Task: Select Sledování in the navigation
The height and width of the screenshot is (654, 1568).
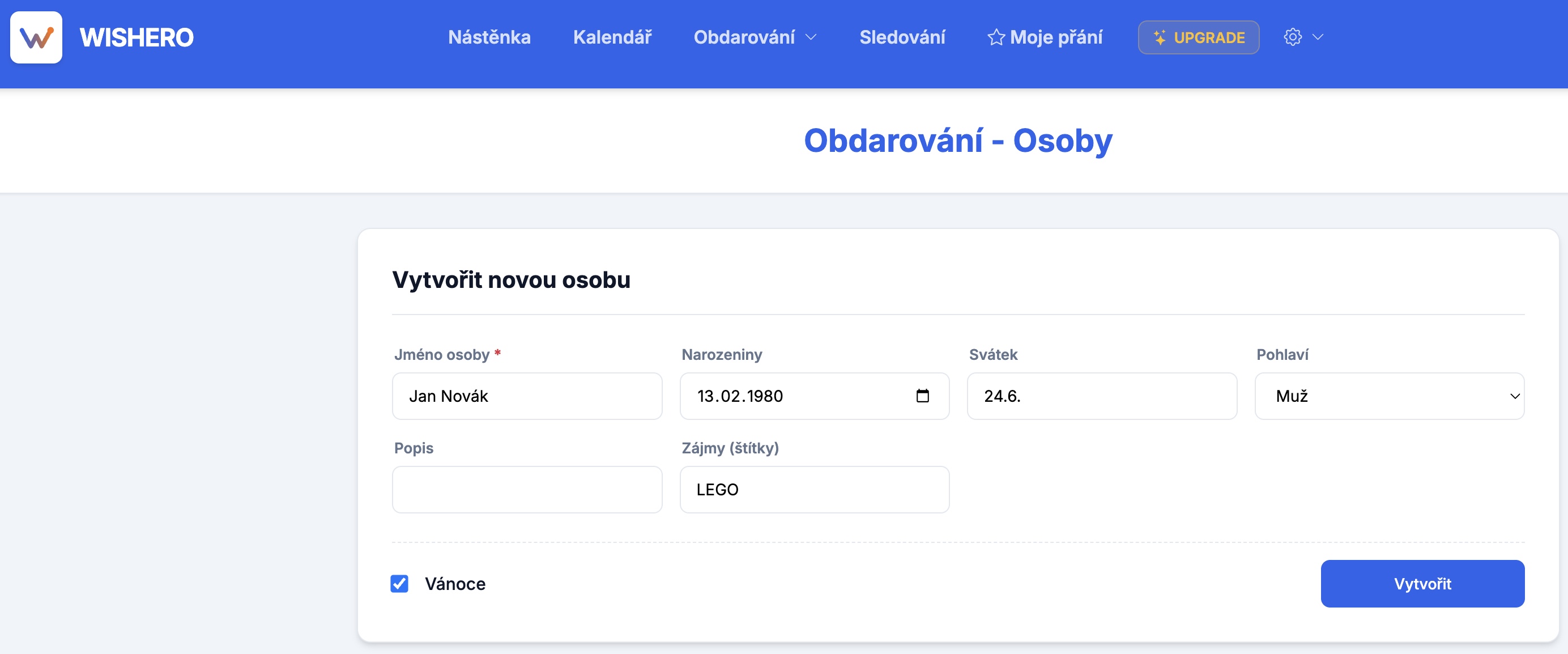Action: coord(903,37)
